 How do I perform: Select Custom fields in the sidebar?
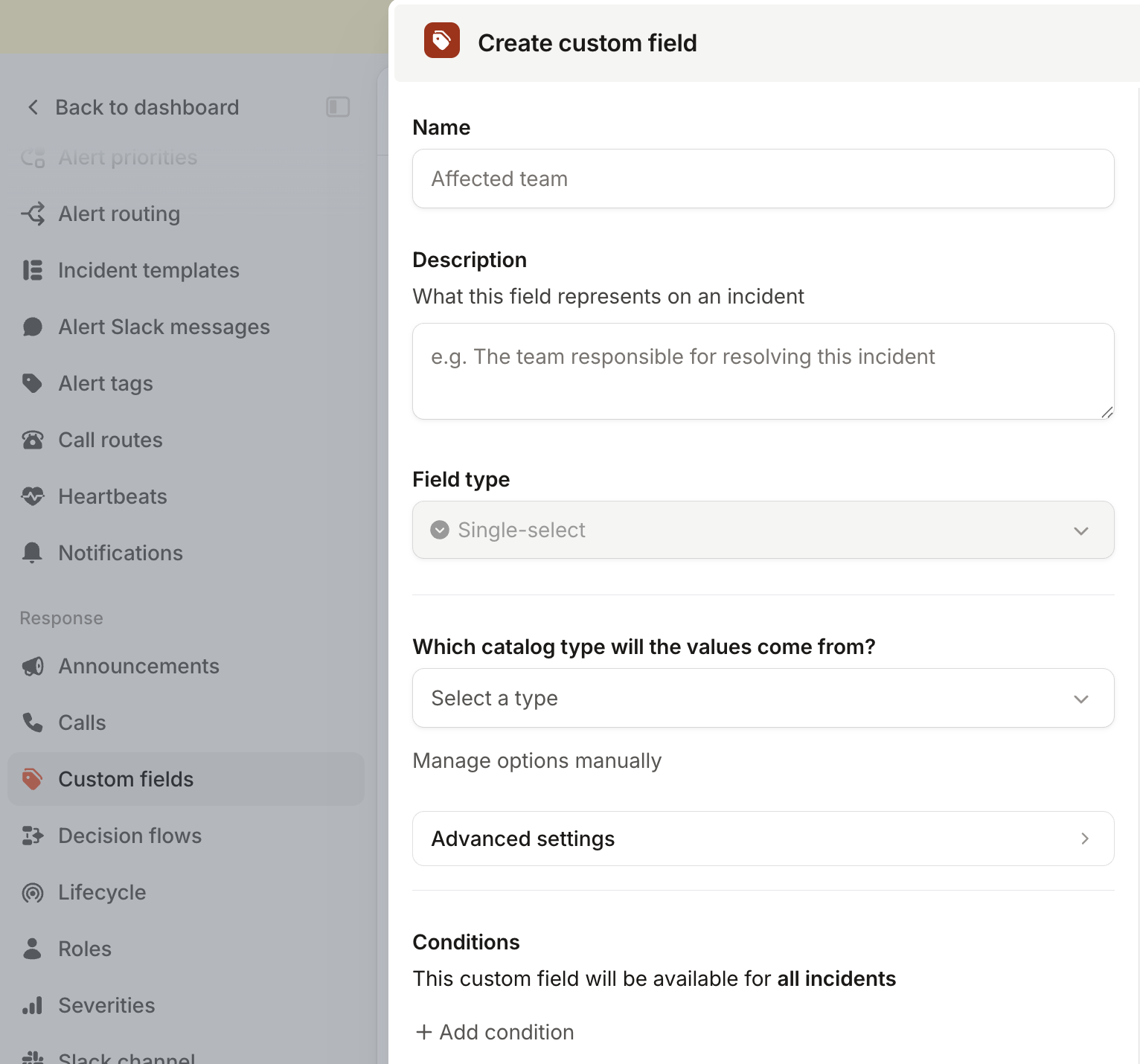(186, 779)
